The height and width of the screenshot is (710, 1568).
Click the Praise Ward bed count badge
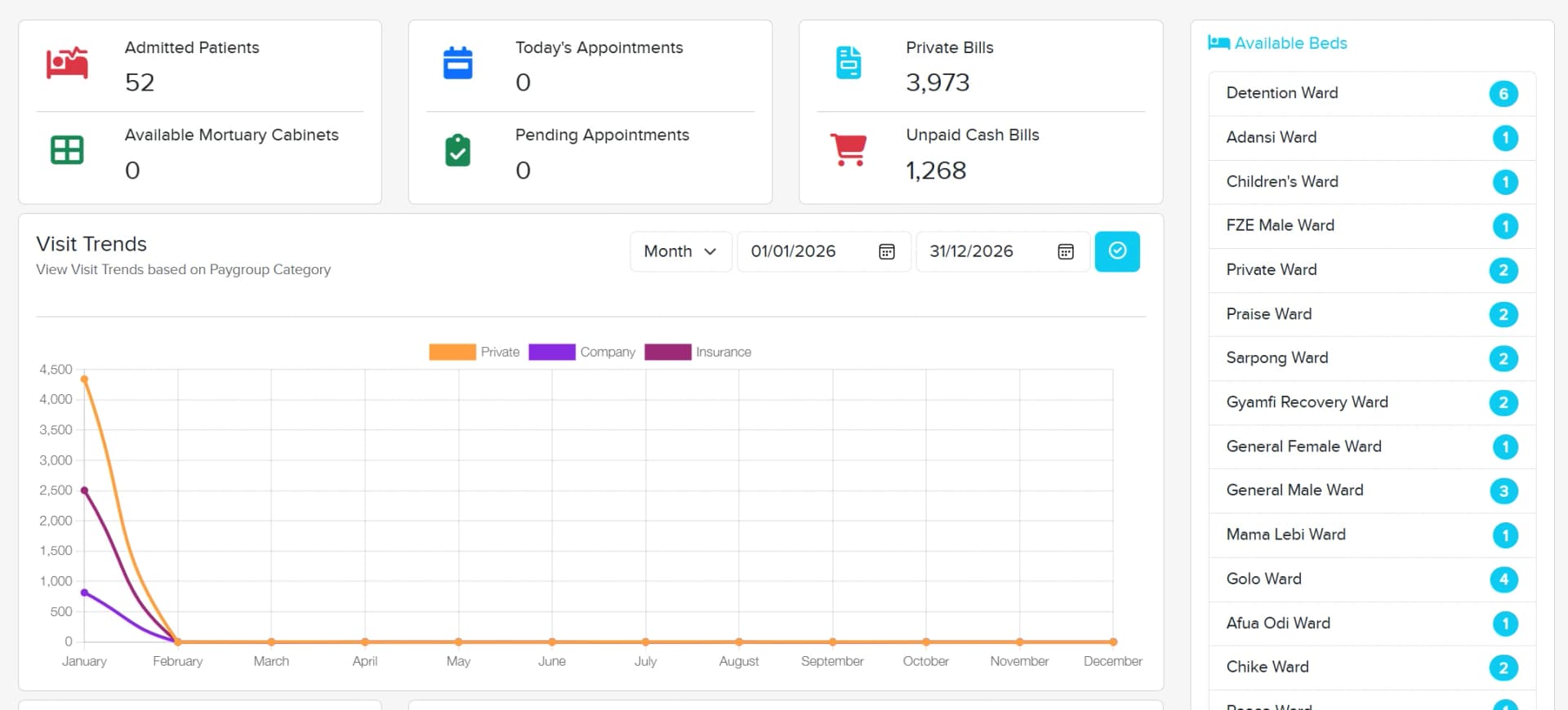[x=1503, y=314]
